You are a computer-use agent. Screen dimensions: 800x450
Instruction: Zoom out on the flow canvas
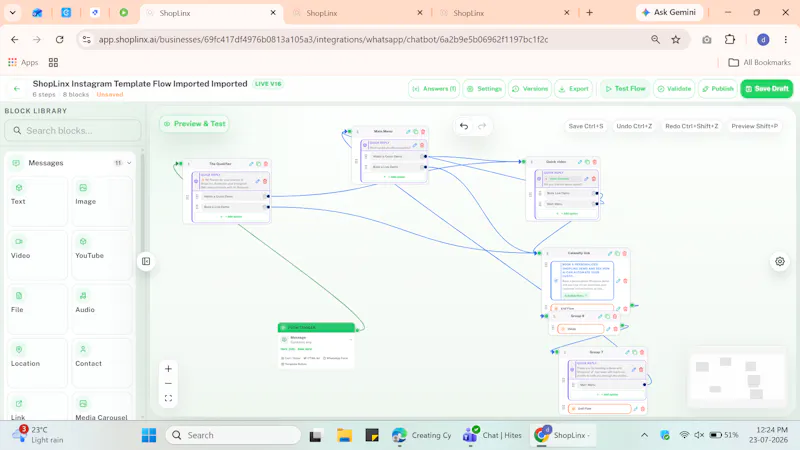168,383
